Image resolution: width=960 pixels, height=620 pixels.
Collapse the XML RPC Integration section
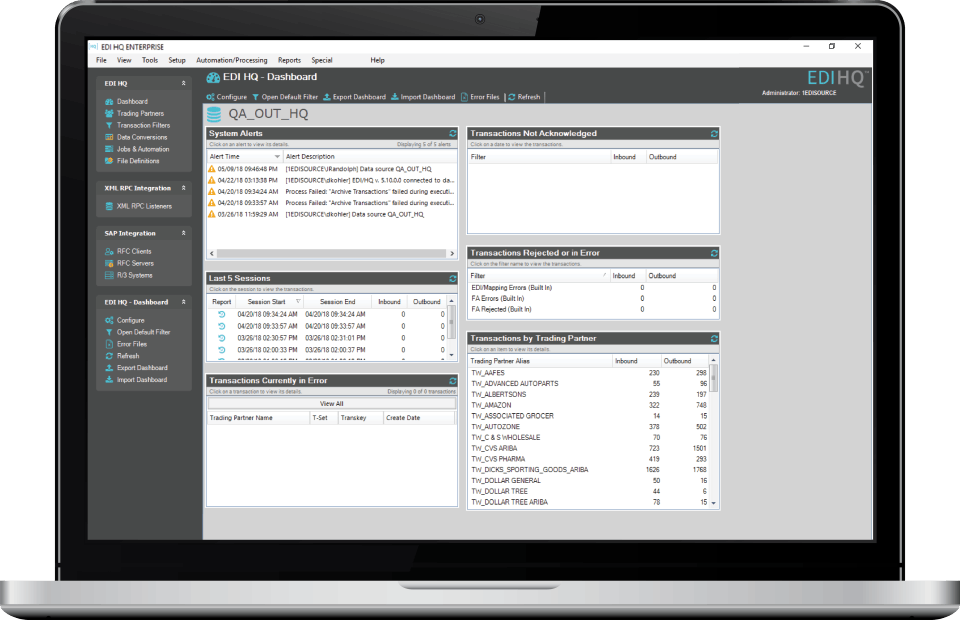(183, 189)
